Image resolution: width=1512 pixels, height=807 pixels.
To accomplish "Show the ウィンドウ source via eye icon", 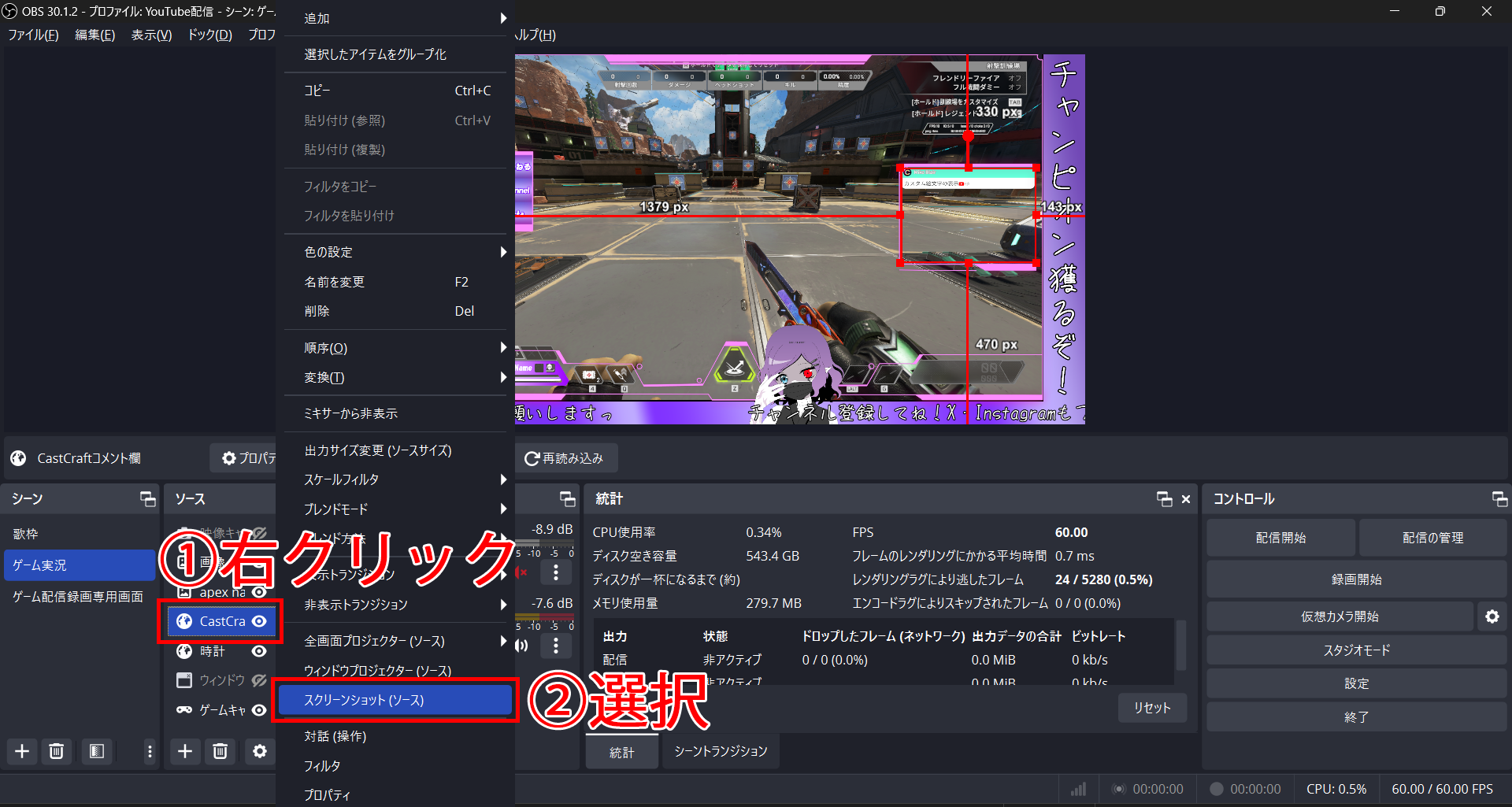I will (x=259, y=680).
